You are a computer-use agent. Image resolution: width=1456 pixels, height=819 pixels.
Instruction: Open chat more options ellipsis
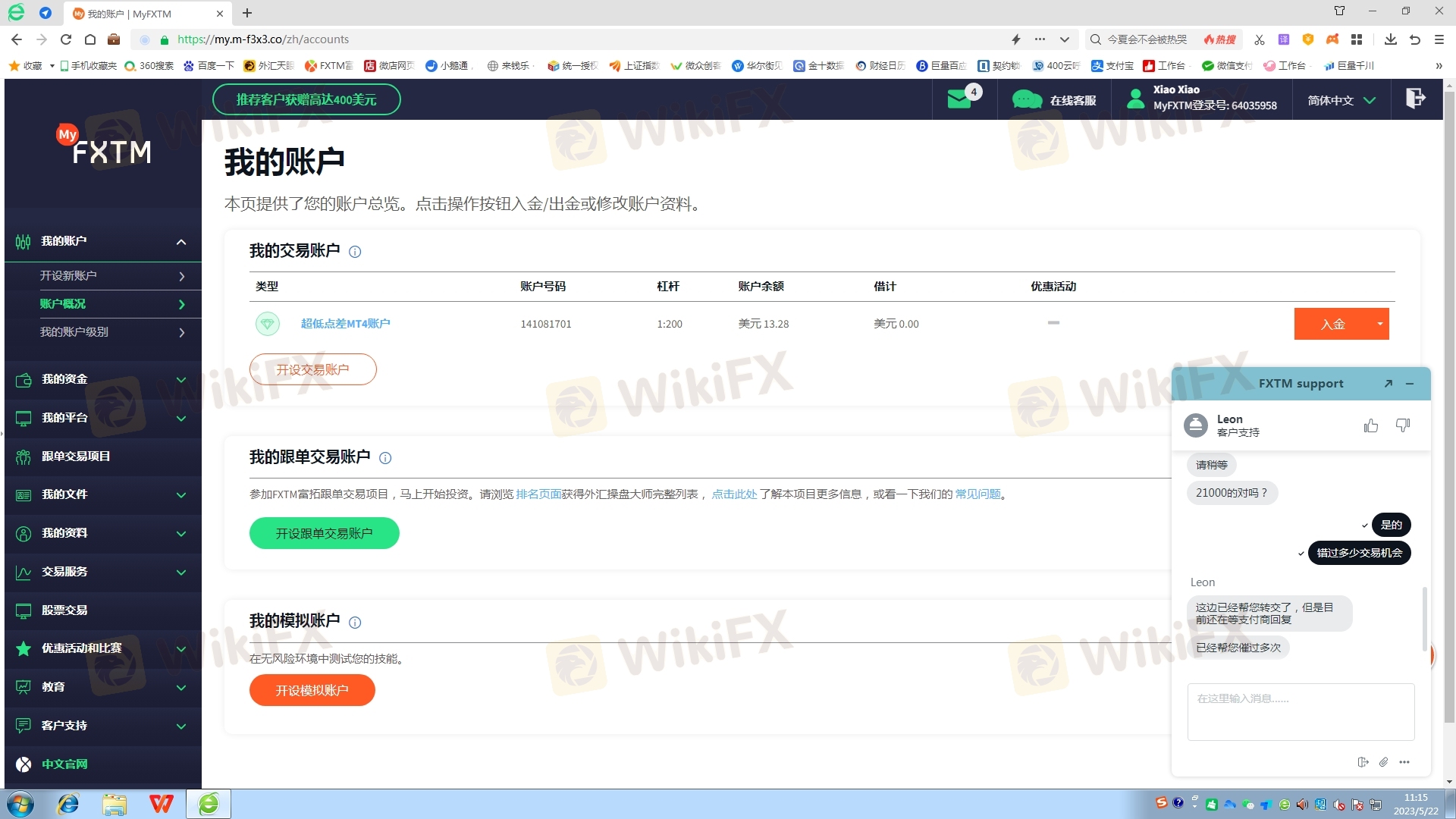[x=1404, y=762]
